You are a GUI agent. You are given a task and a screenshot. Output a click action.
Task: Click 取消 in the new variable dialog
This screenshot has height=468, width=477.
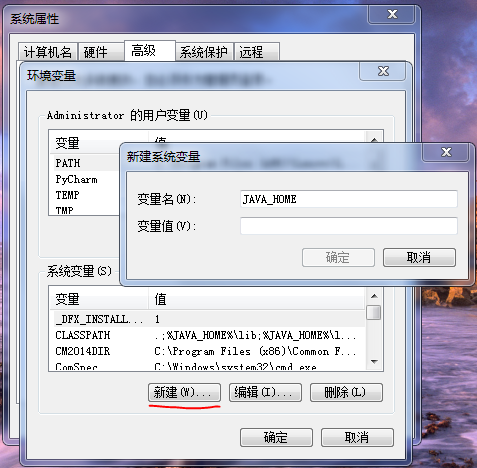tap(419, 257)
